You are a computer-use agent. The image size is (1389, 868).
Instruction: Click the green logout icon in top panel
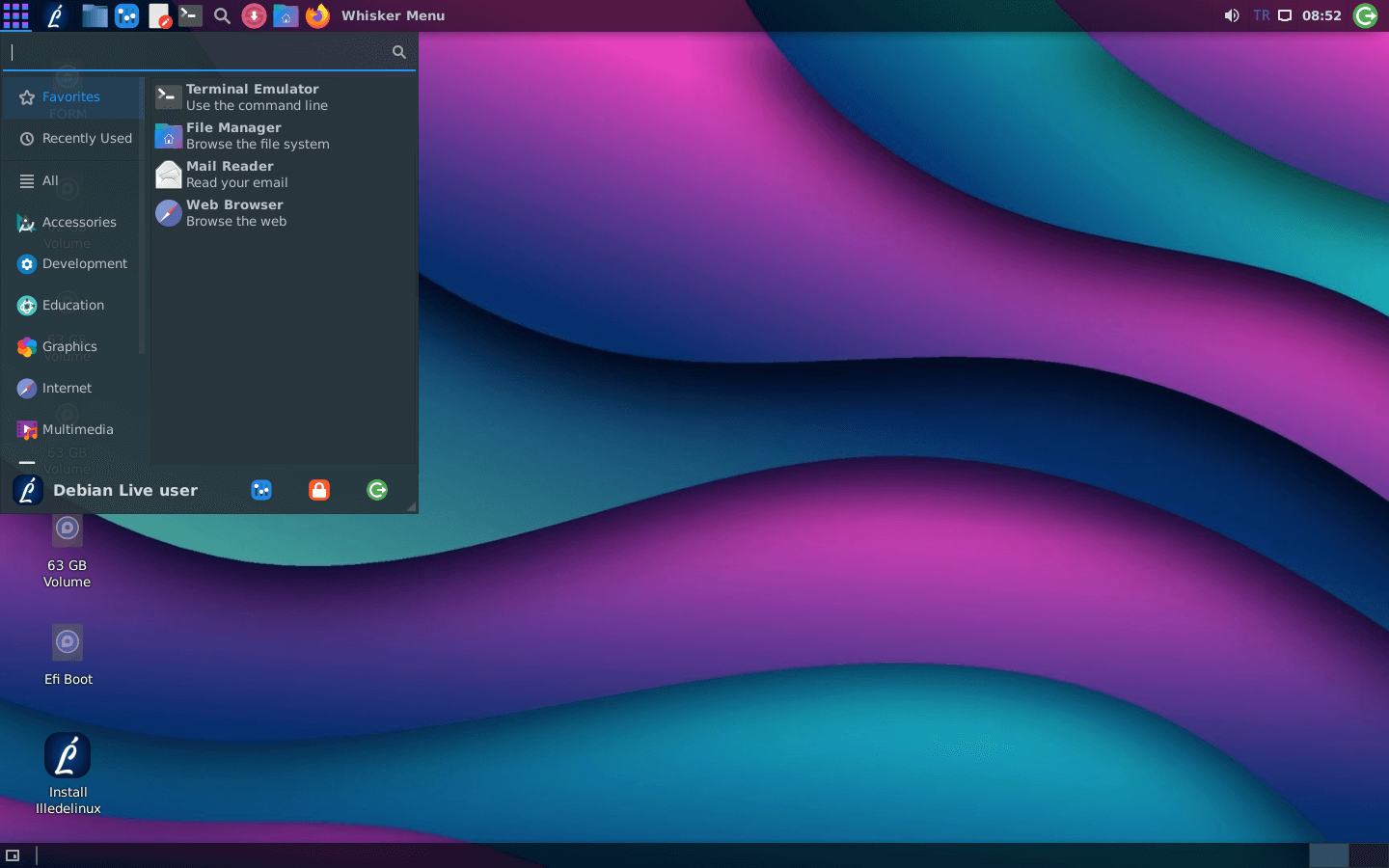tap(1366, 15)
